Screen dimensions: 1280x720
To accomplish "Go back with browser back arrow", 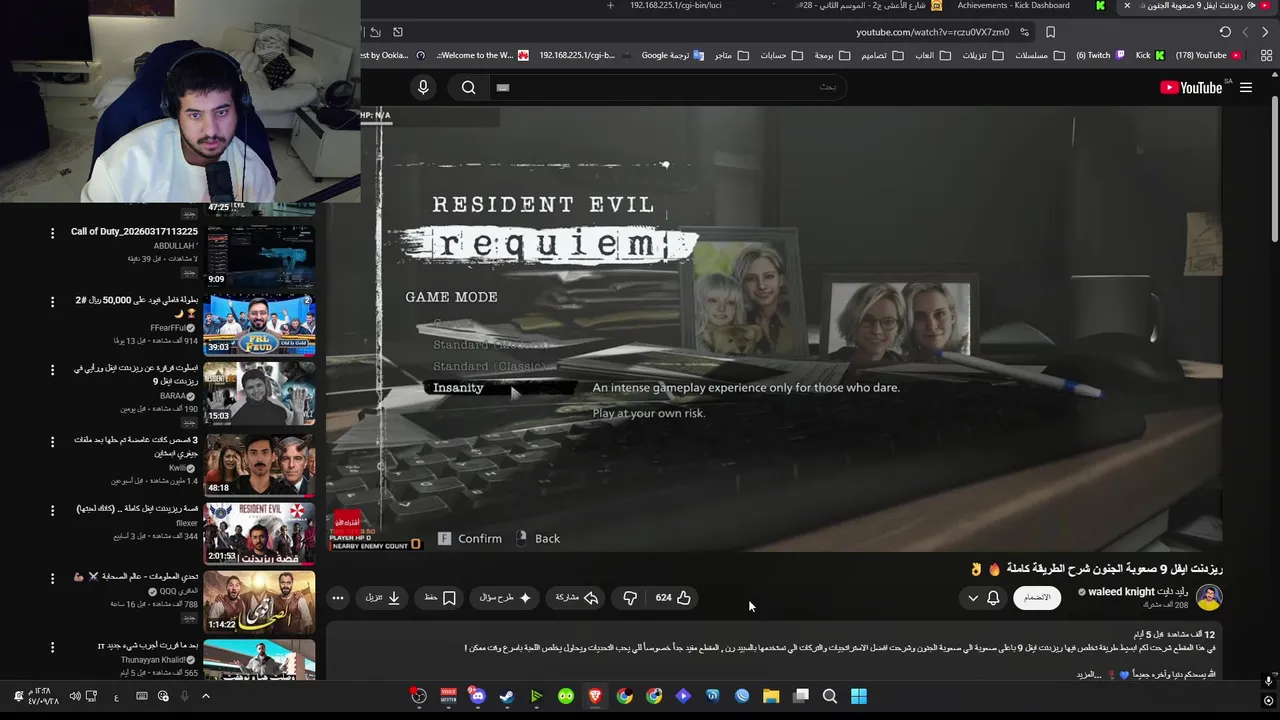I will [1265, 32].
